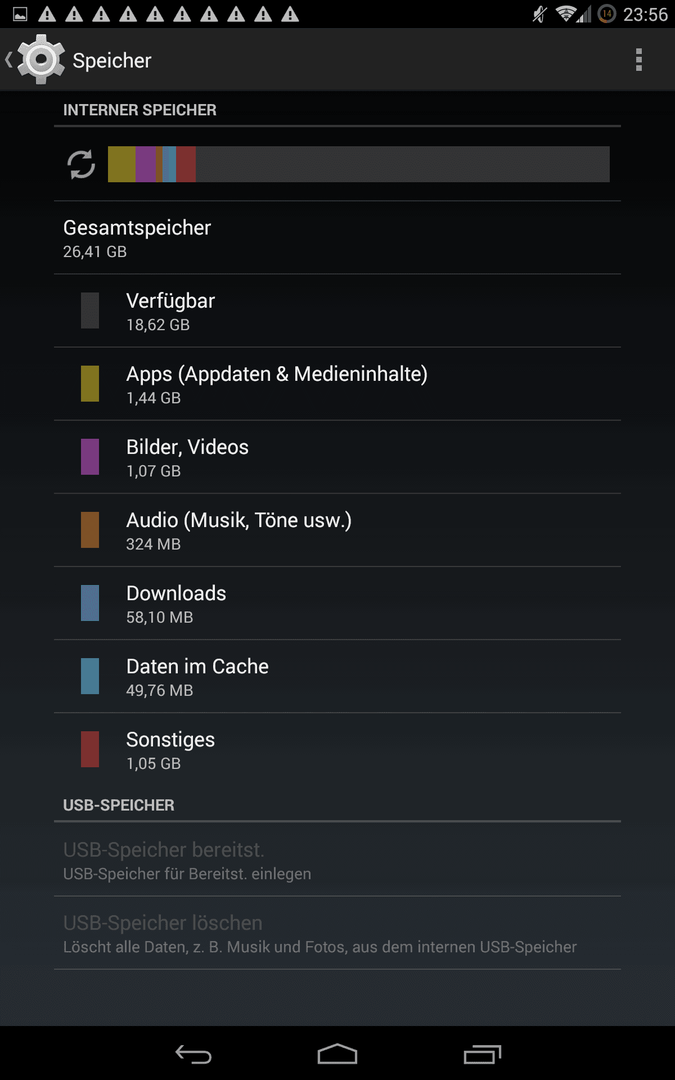675x1080 pixels.
Task: Tap the Android back navigation button
Action: [193, 1054]
